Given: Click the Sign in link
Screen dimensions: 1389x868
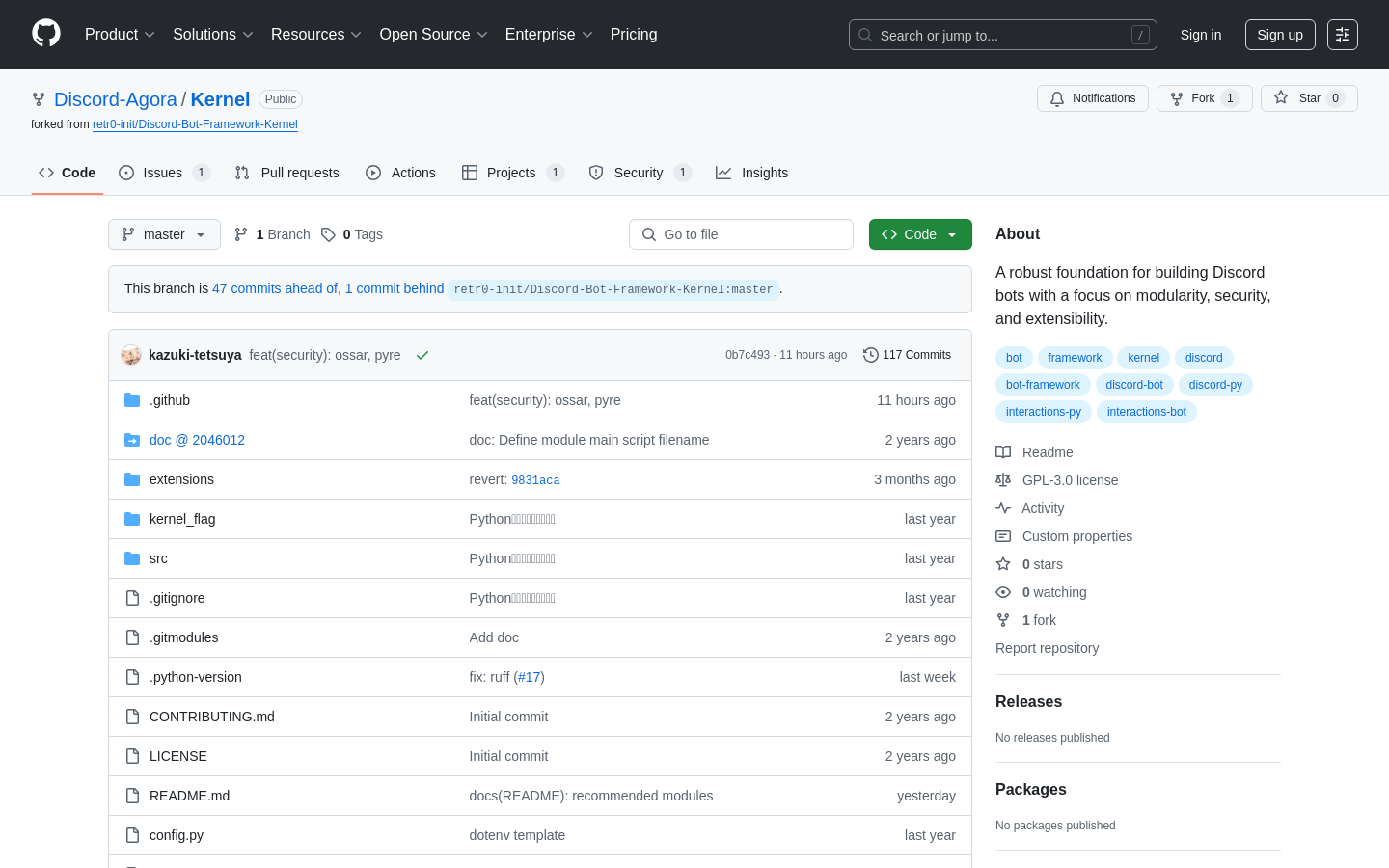Looking at the screenshot, I should (1201, 35).
